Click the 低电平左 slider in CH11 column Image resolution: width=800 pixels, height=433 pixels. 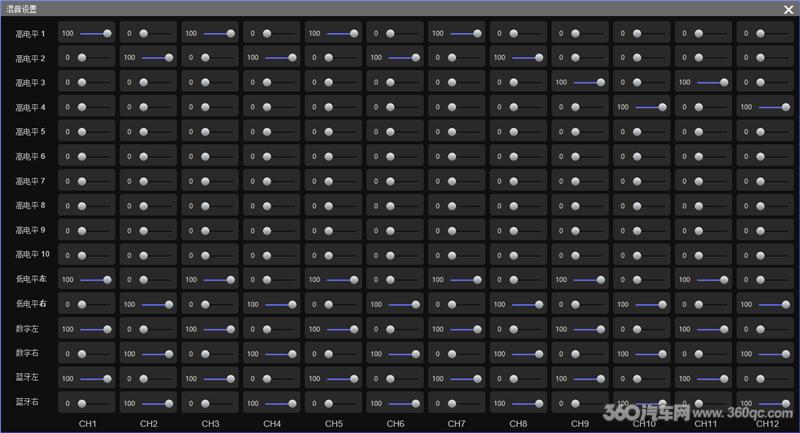[713, 279]
